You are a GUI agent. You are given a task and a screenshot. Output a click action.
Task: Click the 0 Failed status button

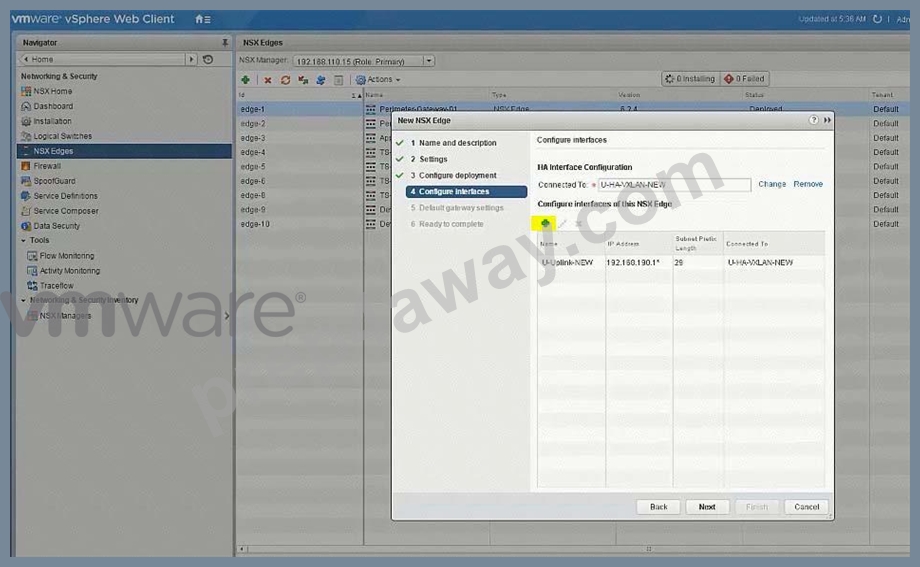tap(744, 79)
